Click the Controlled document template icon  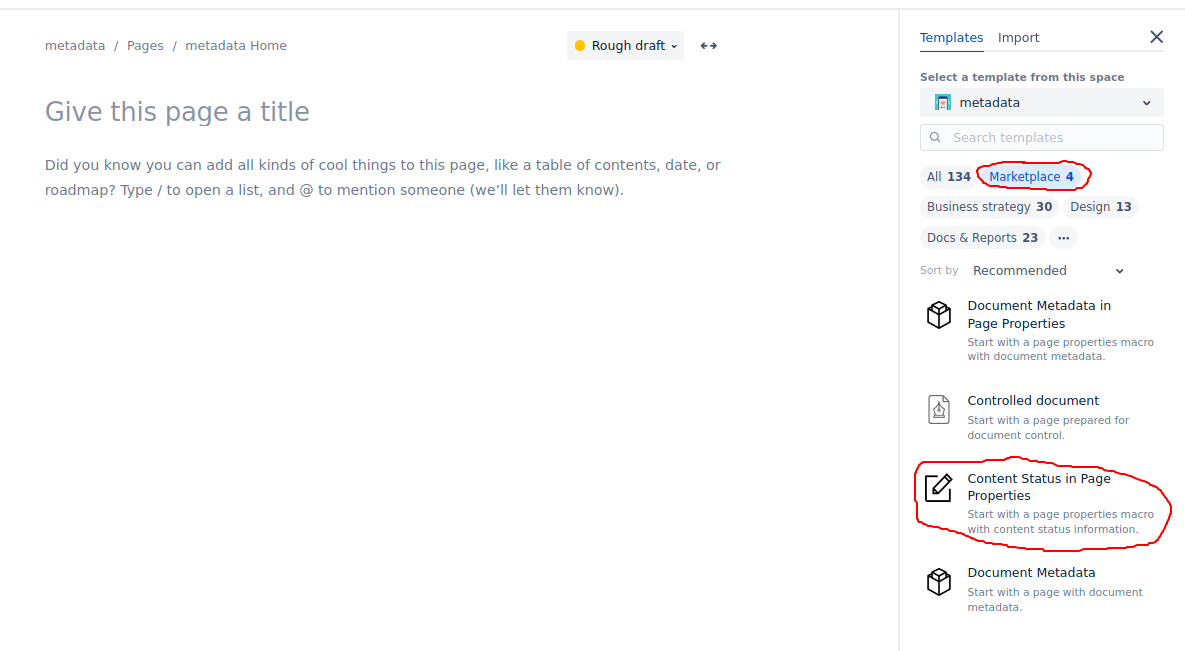[x=938, y=409]
